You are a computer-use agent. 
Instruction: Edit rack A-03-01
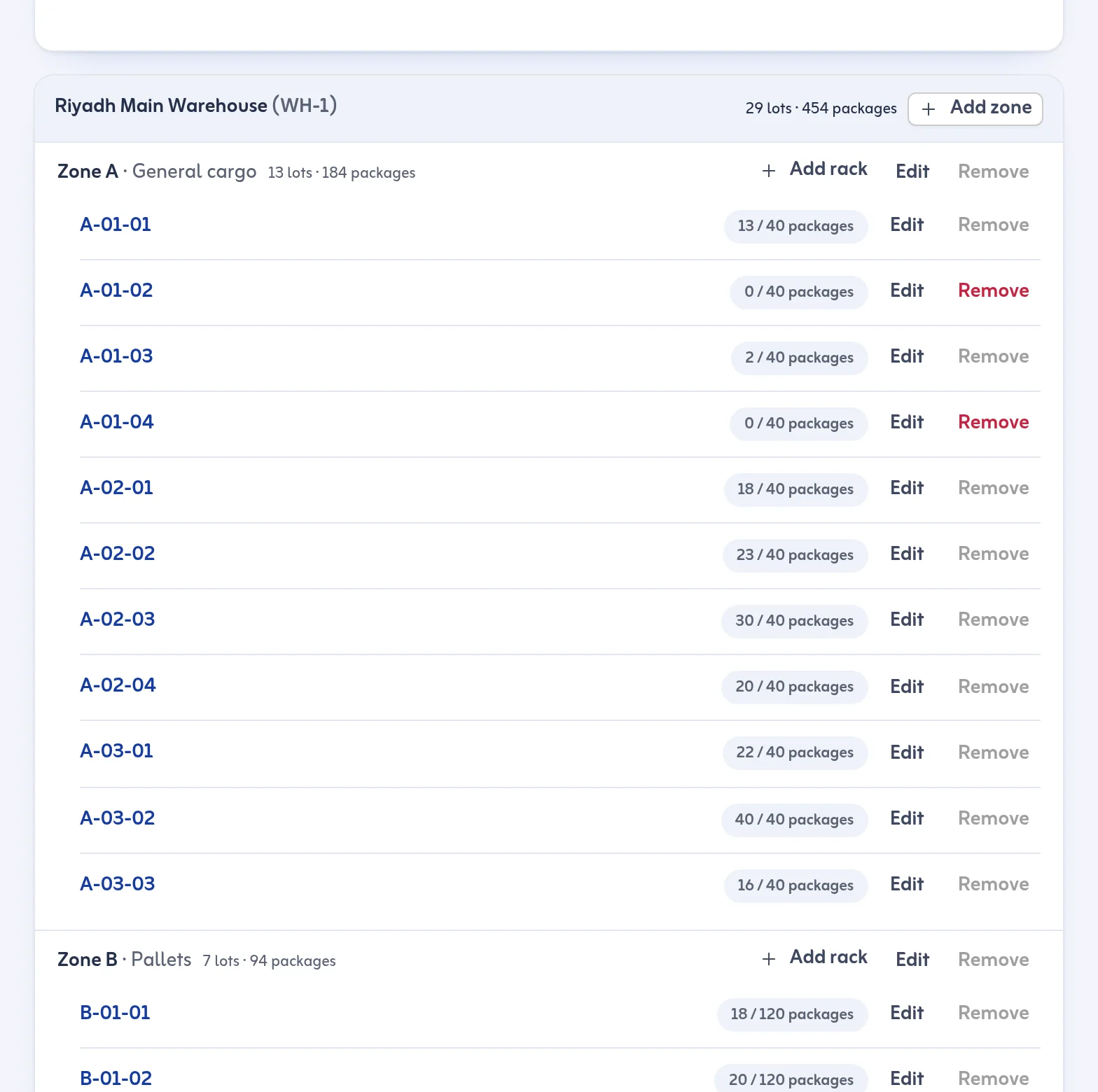[907, 752]
